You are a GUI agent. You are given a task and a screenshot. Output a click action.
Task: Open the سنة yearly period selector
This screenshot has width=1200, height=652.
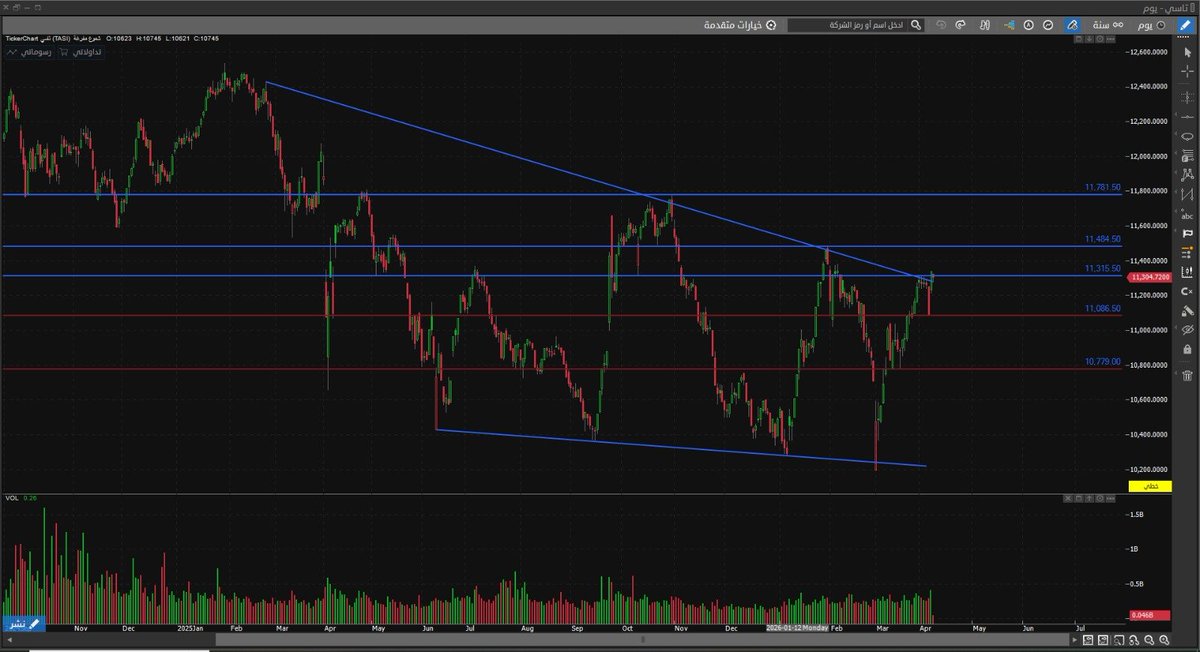click(1108, 25)
